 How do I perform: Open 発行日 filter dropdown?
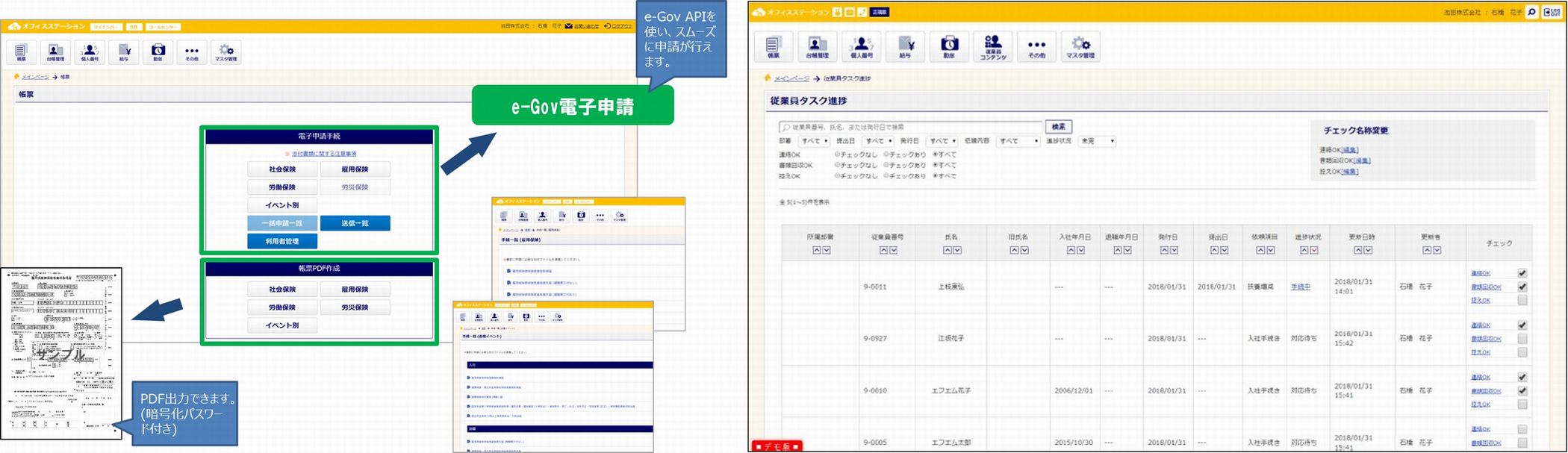click(x=942, y=141)
